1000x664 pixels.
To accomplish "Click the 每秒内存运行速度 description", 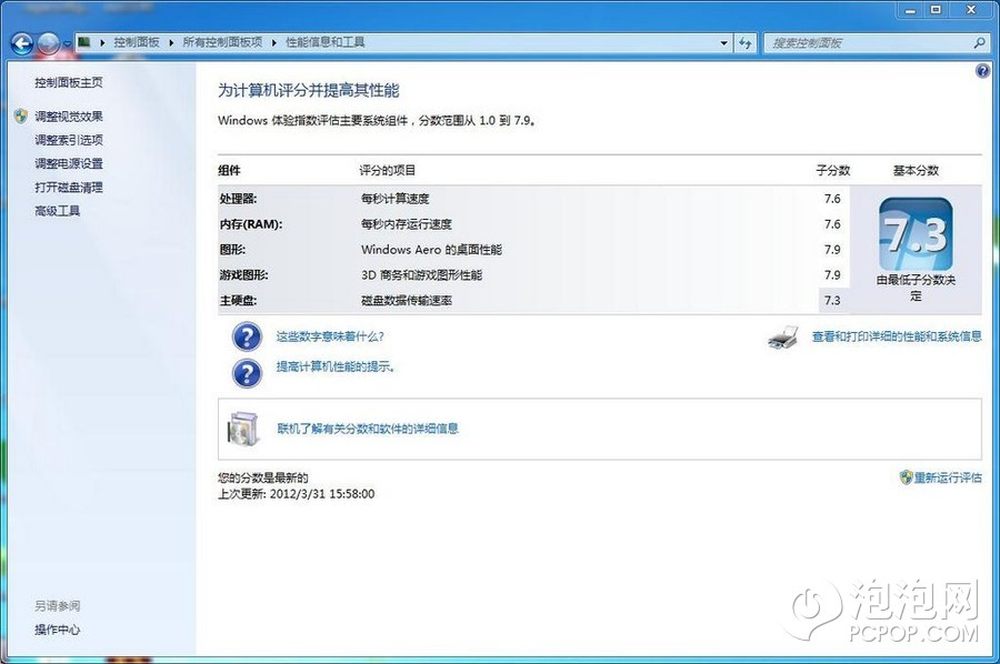I will coord(406,224).
